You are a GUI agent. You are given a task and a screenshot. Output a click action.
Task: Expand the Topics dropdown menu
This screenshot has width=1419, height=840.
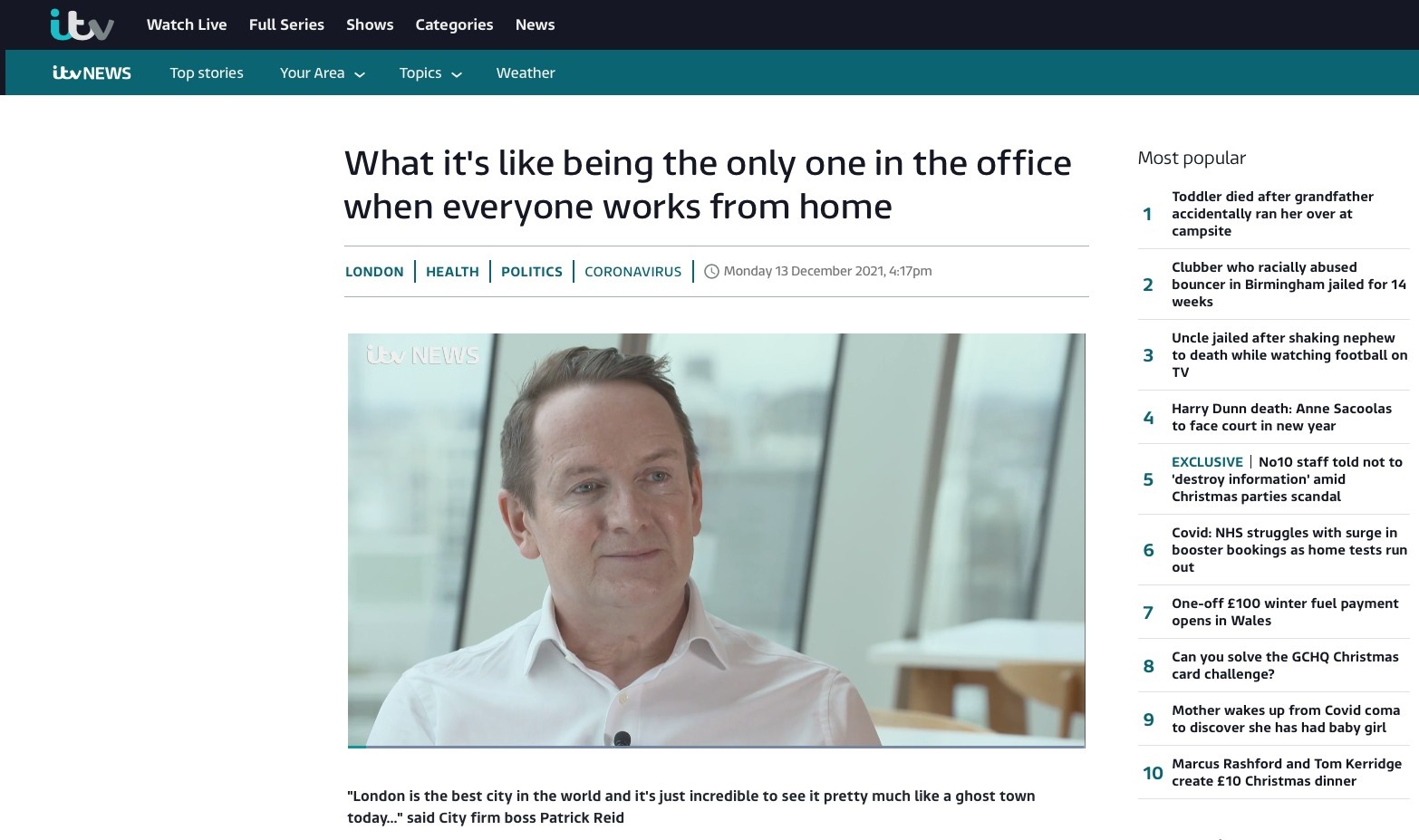point(430,72)
